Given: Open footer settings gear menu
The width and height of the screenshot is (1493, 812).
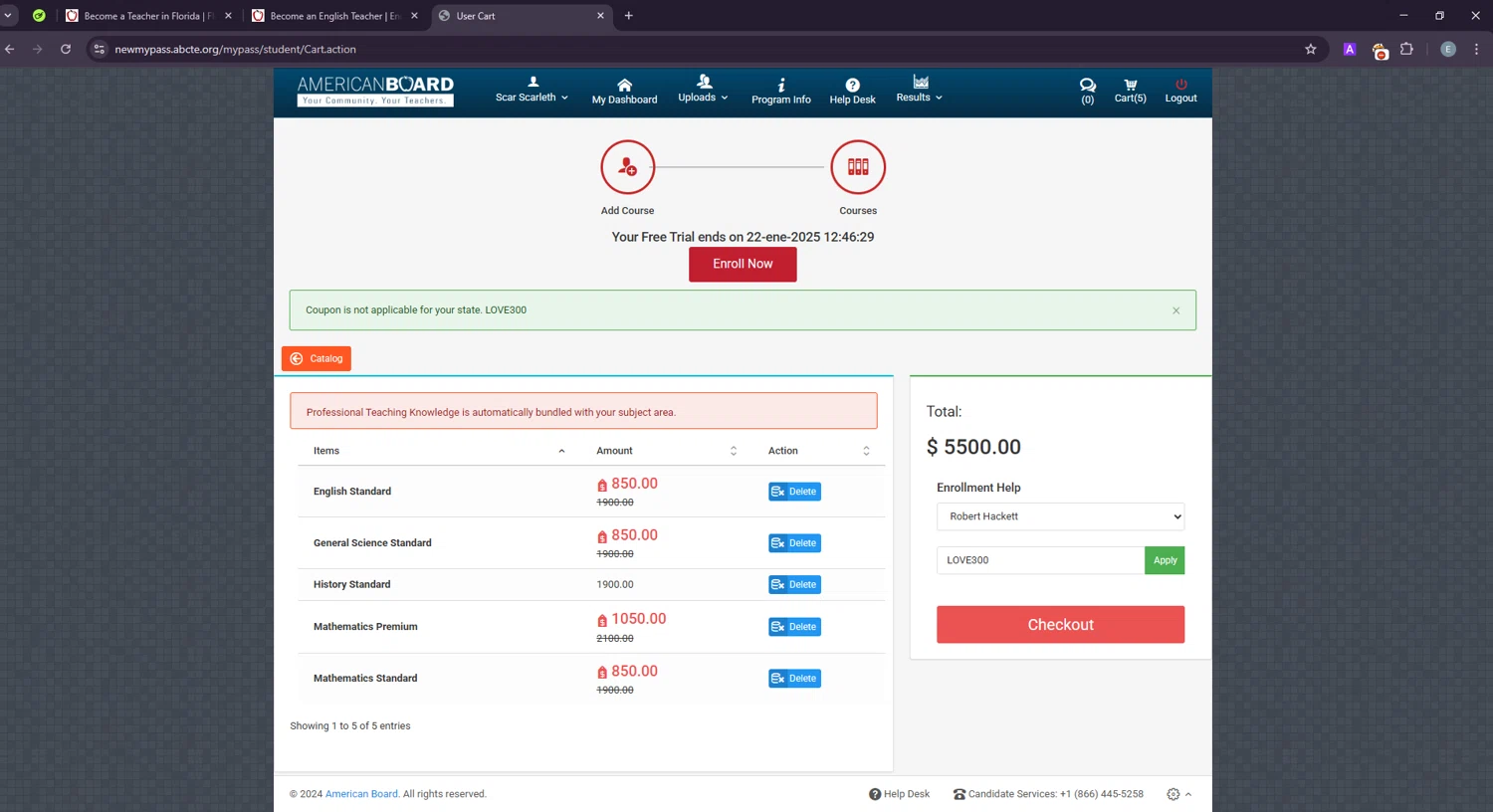Looking at the screenshot, I should pyautogui.click(x=1178, y=794).
